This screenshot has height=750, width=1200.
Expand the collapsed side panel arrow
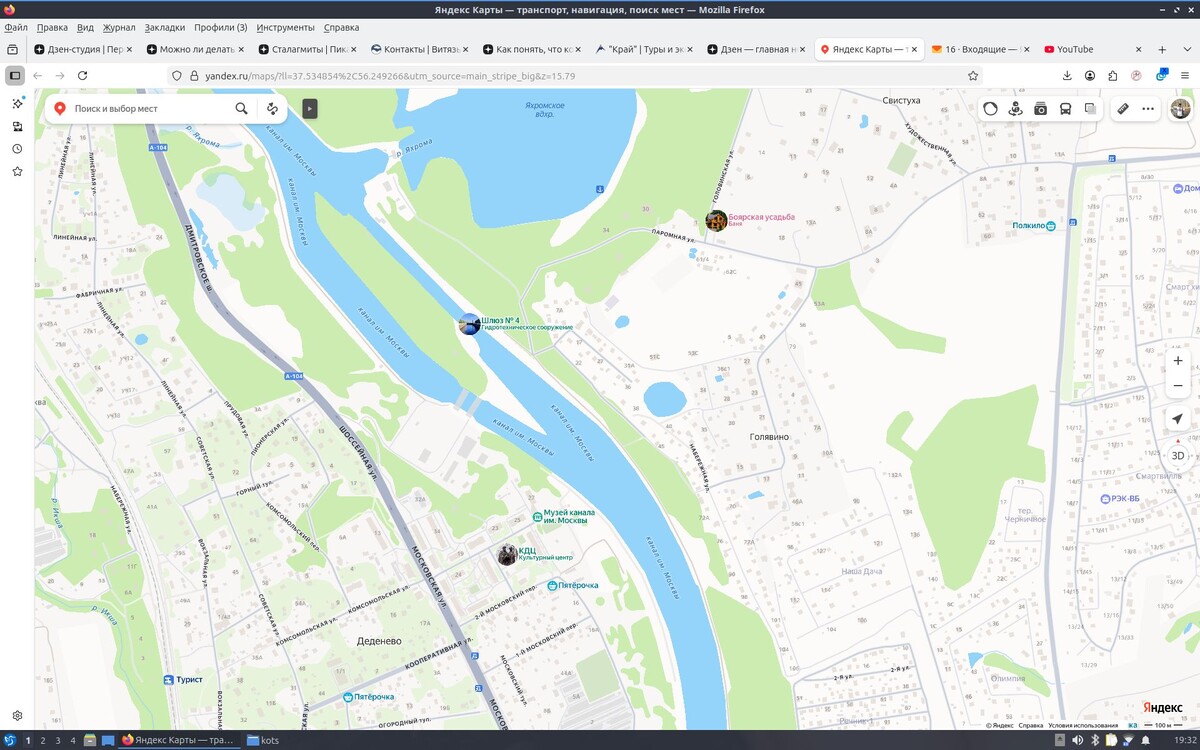tap(310, 108)
